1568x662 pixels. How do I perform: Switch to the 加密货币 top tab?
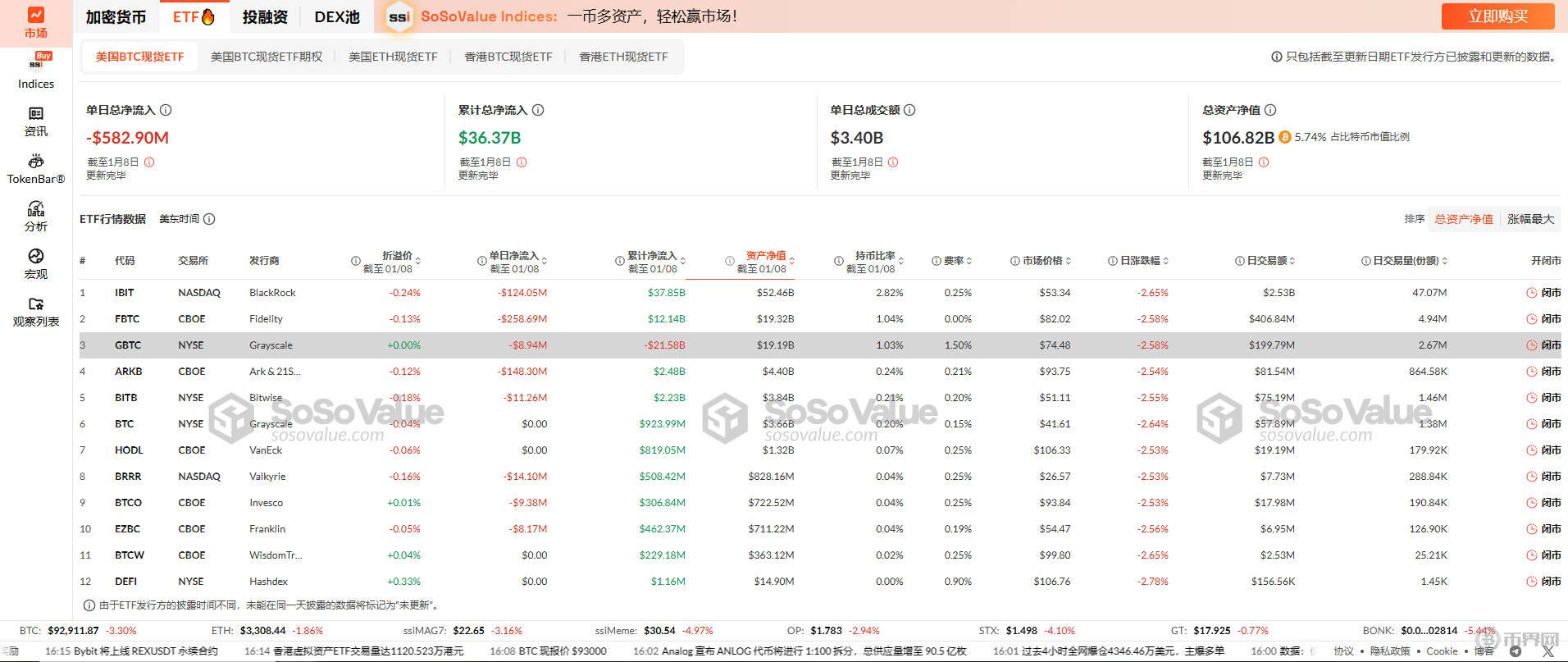[116, 17]
